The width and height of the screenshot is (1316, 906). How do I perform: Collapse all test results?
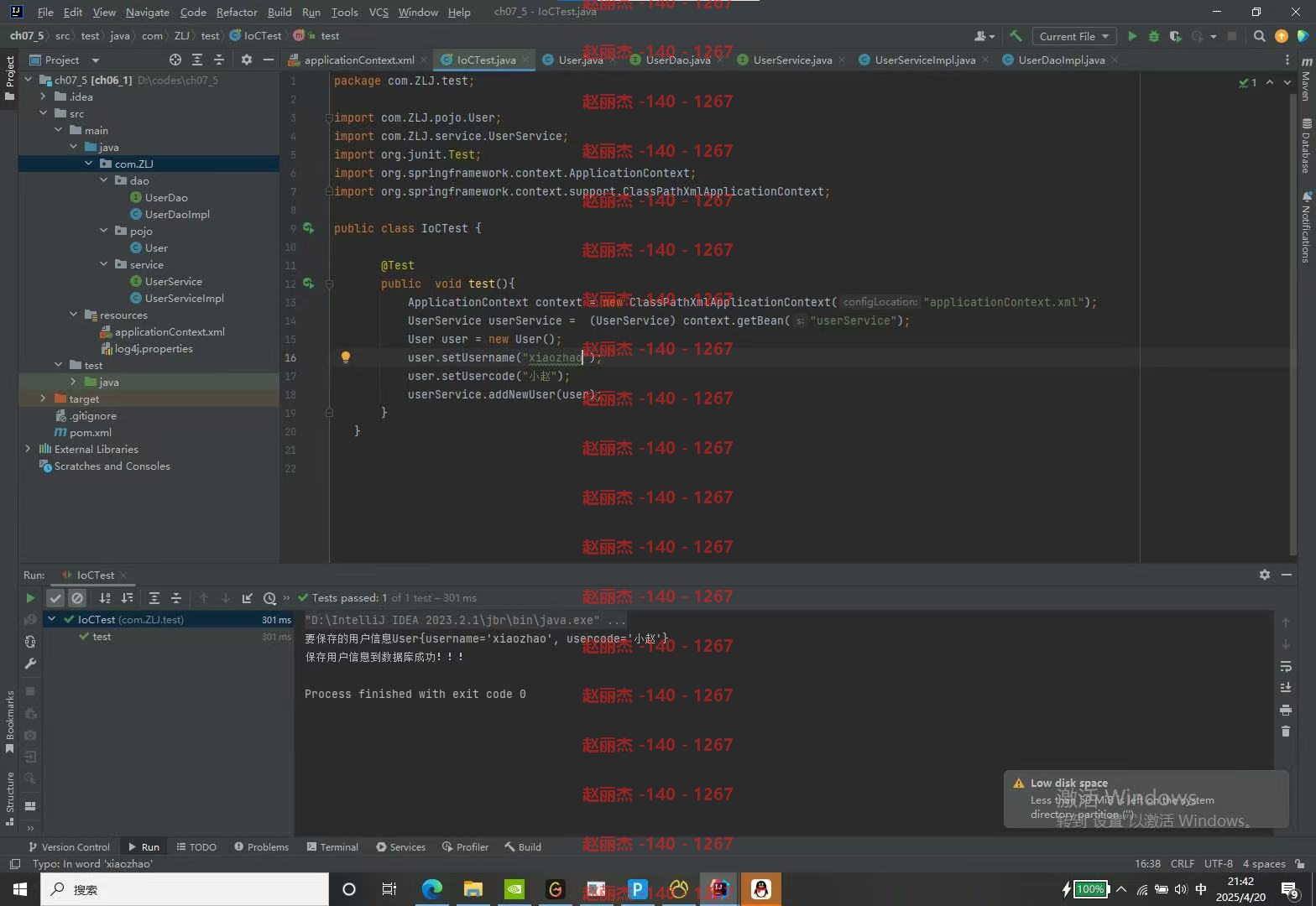176,598
